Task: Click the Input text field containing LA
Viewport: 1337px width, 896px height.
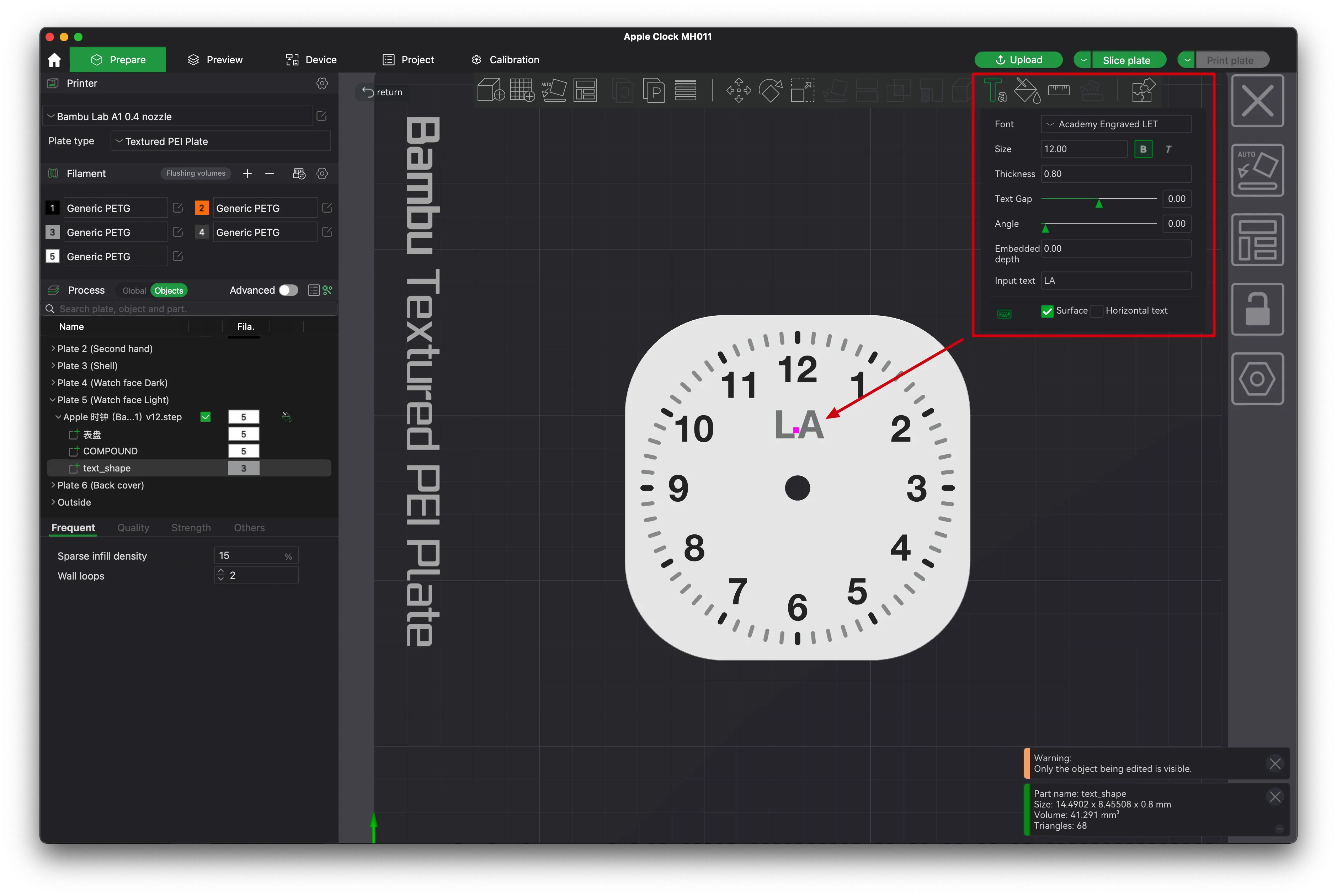Action: (x=1116, y=281)
